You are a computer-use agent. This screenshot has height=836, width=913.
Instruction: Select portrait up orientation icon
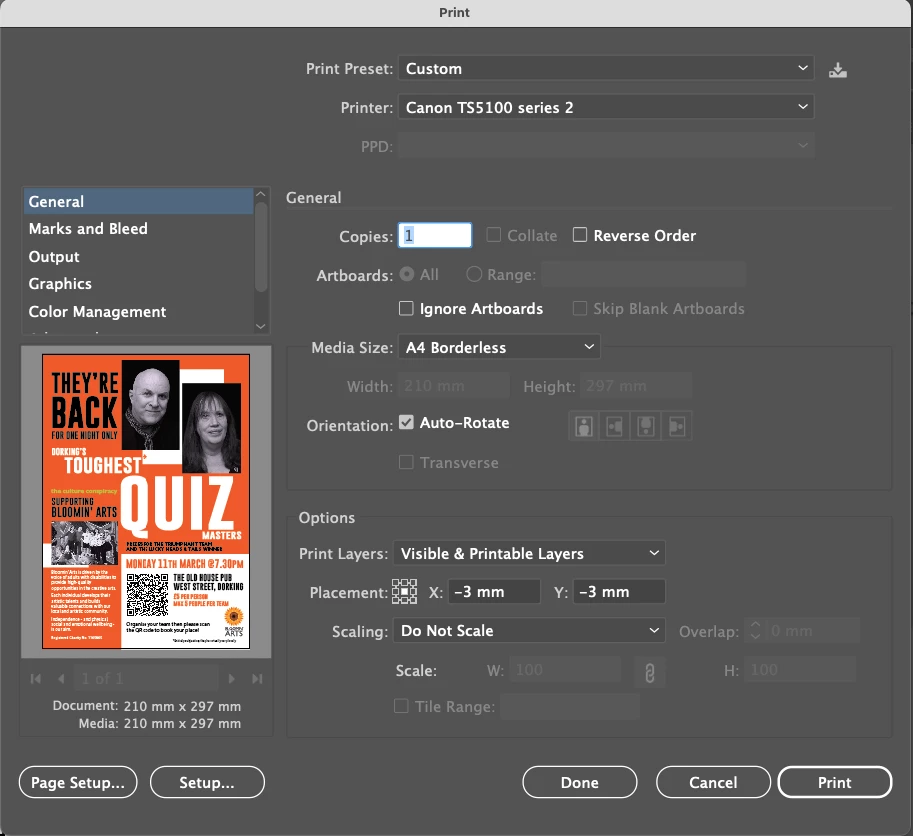[x=584, y=426]
